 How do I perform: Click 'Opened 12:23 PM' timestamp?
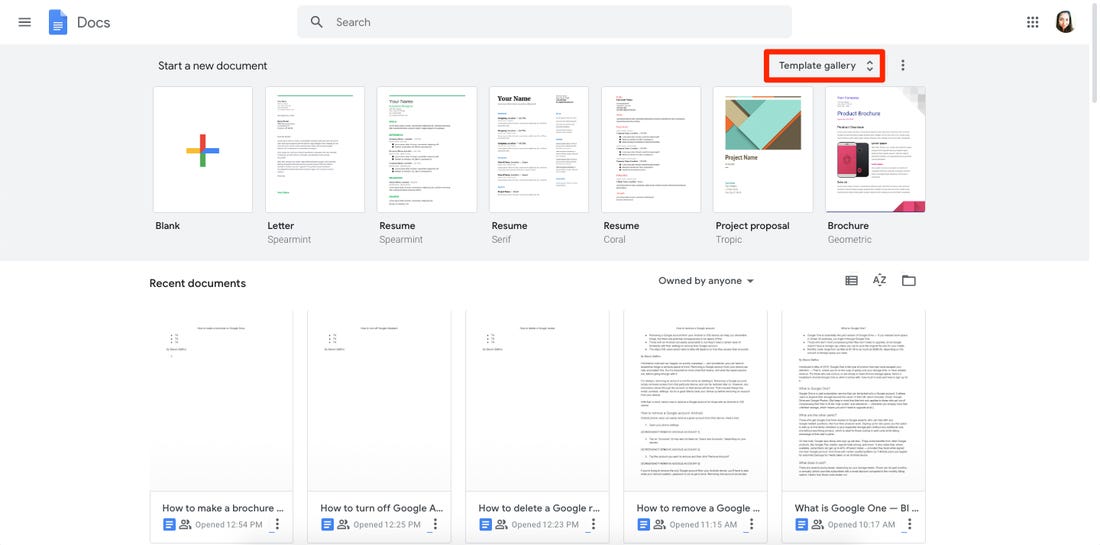(x=545, y=525)
